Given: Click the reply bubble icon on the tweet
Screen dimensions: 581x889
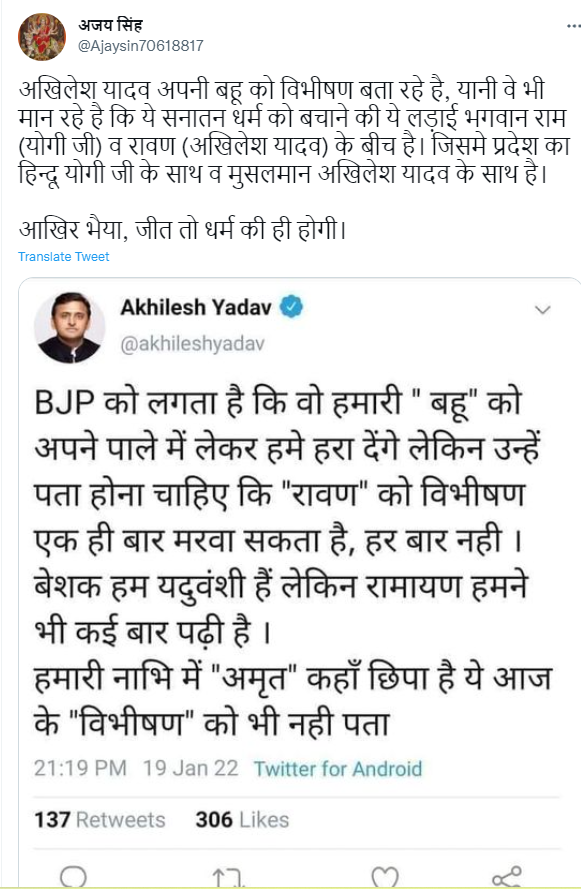Looking at the screenshot, I should pos(73,874).
